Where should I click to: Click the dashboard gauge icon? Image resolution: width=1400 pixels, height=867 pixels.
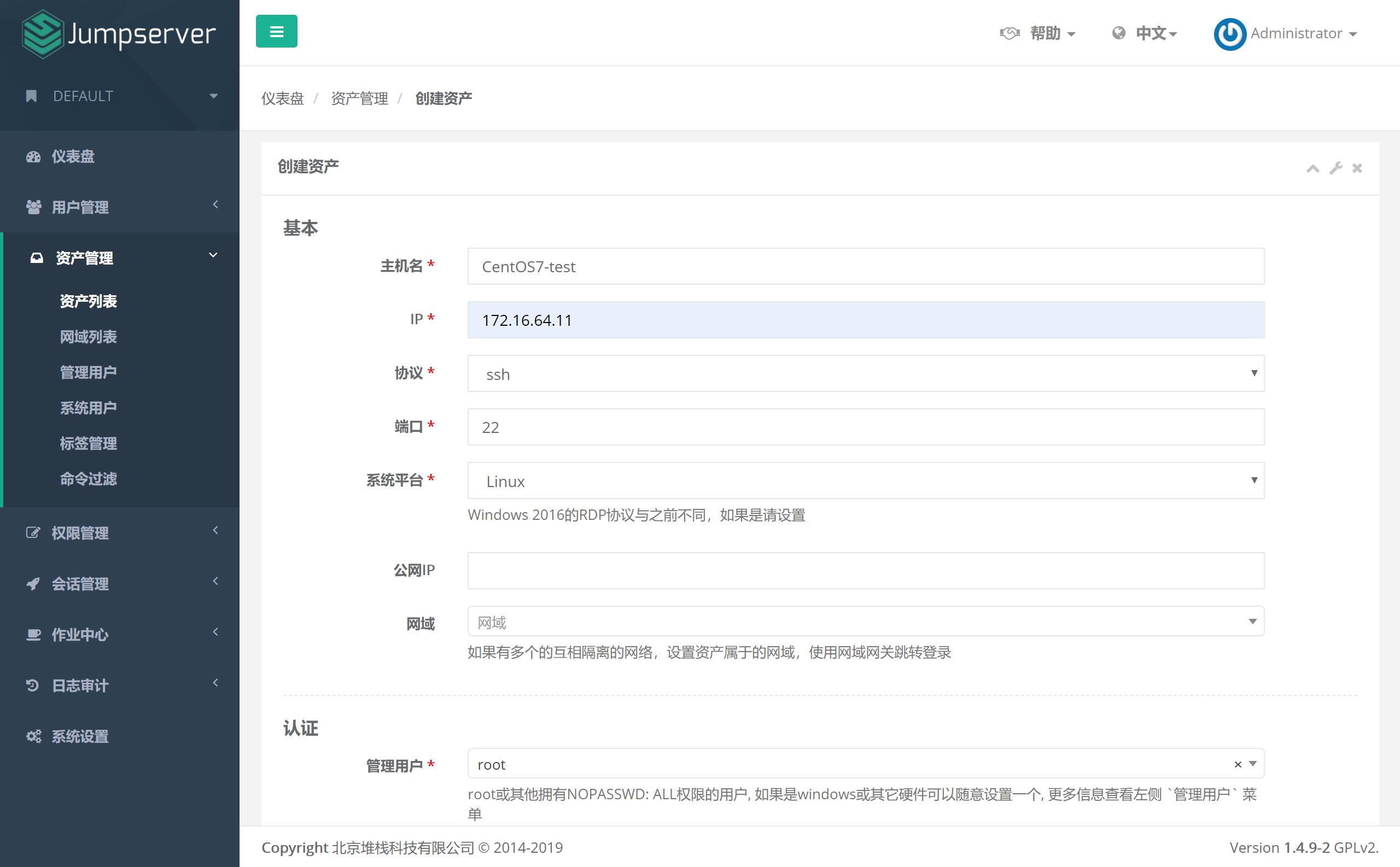[33, 156]
